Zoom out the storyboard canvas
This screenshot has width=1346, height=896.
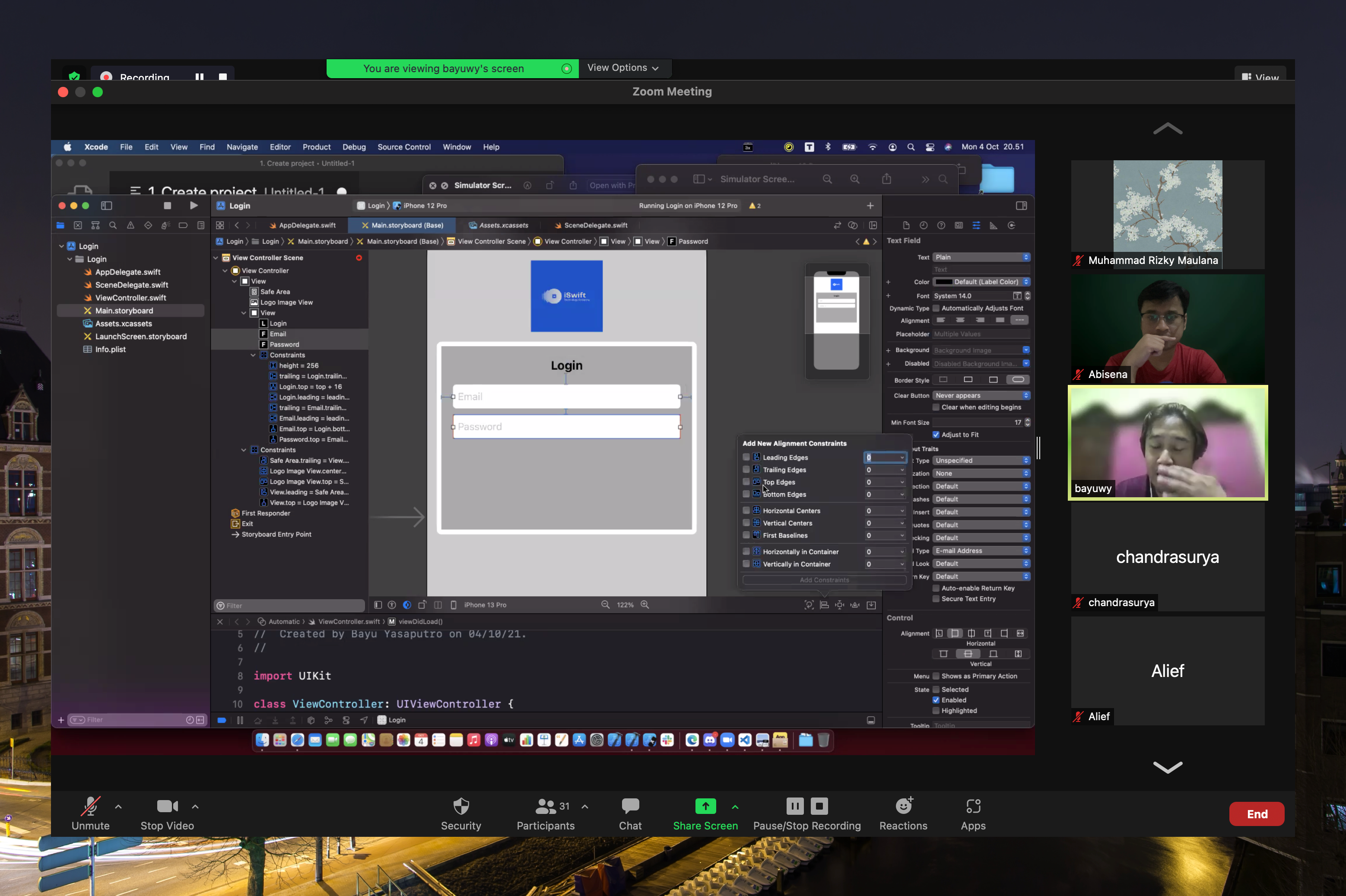coord(605,604)
